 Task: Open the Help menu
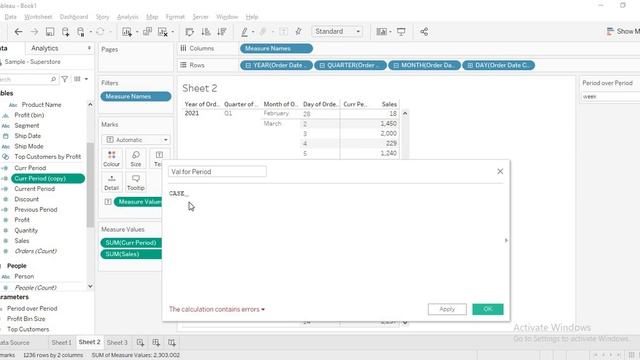pyautogui.click(x=252, y=17)
